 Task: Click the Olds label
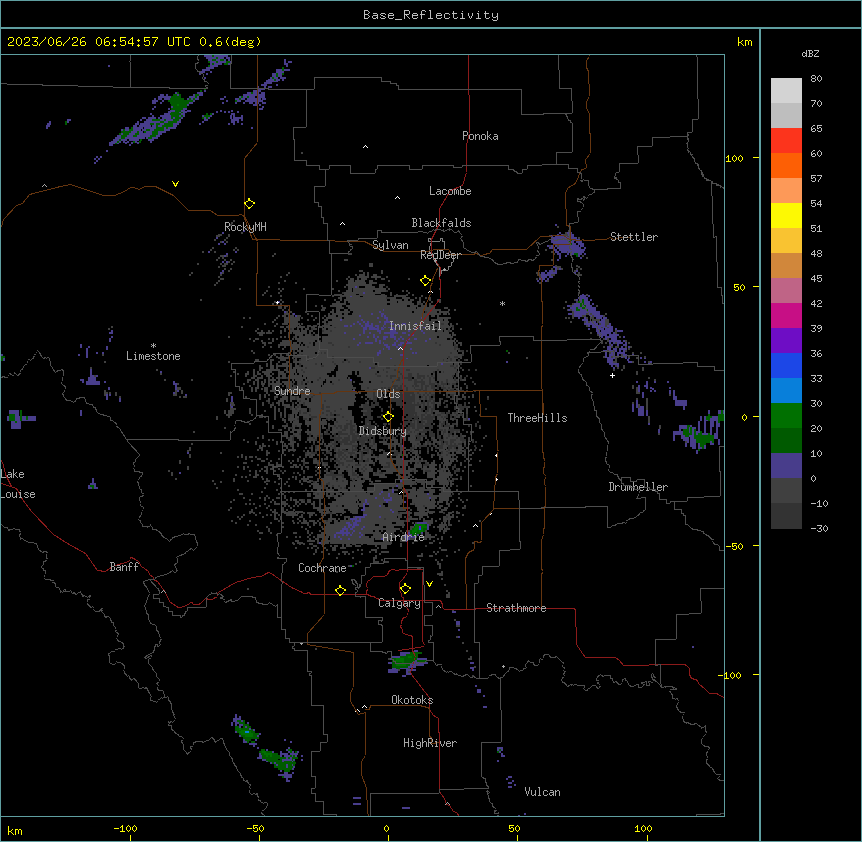click(388, 394)
